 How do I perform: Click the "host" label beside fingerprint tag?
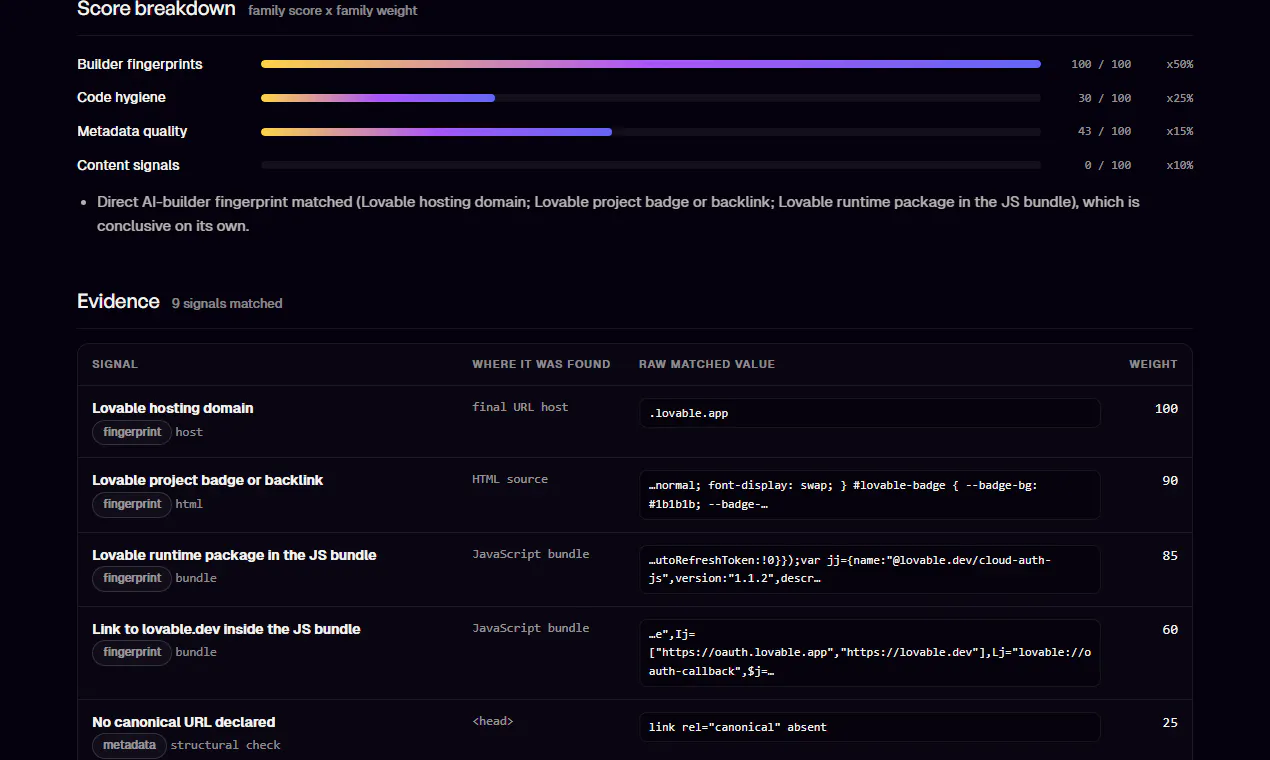click(189, 432)
